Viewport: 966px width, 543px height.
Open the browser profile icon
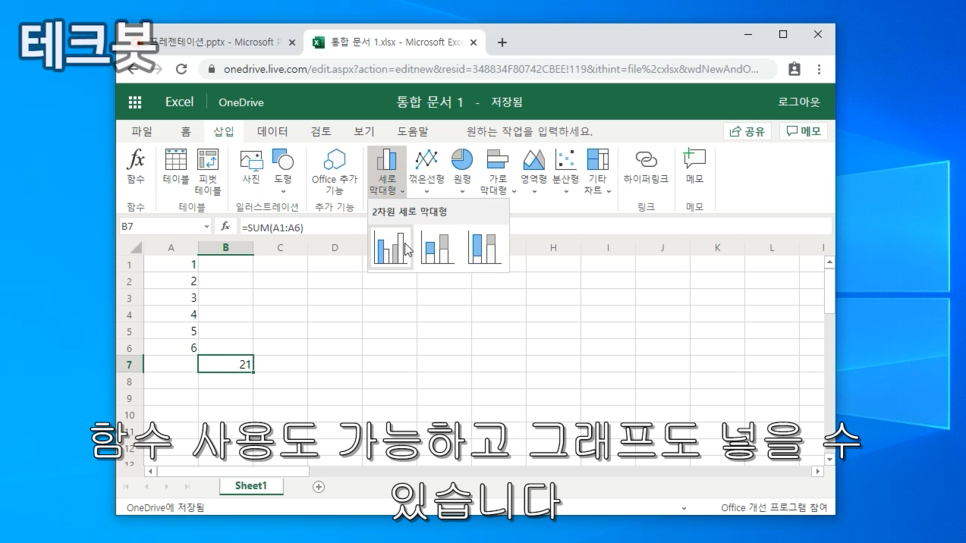[x=794, y=69]
